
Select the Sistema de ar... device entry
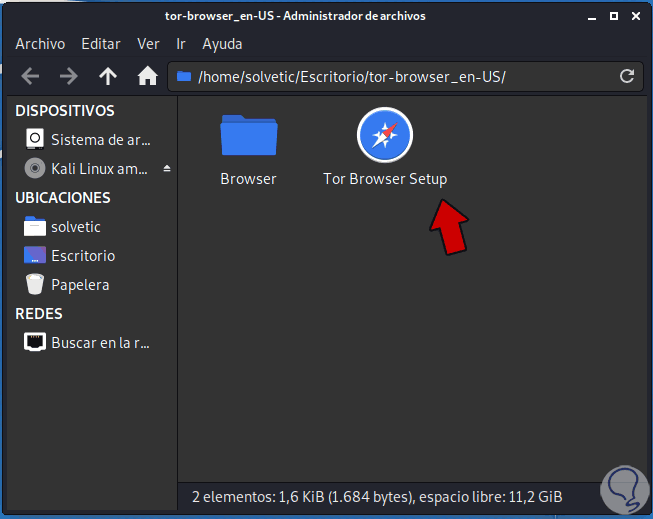click(92, 140)
